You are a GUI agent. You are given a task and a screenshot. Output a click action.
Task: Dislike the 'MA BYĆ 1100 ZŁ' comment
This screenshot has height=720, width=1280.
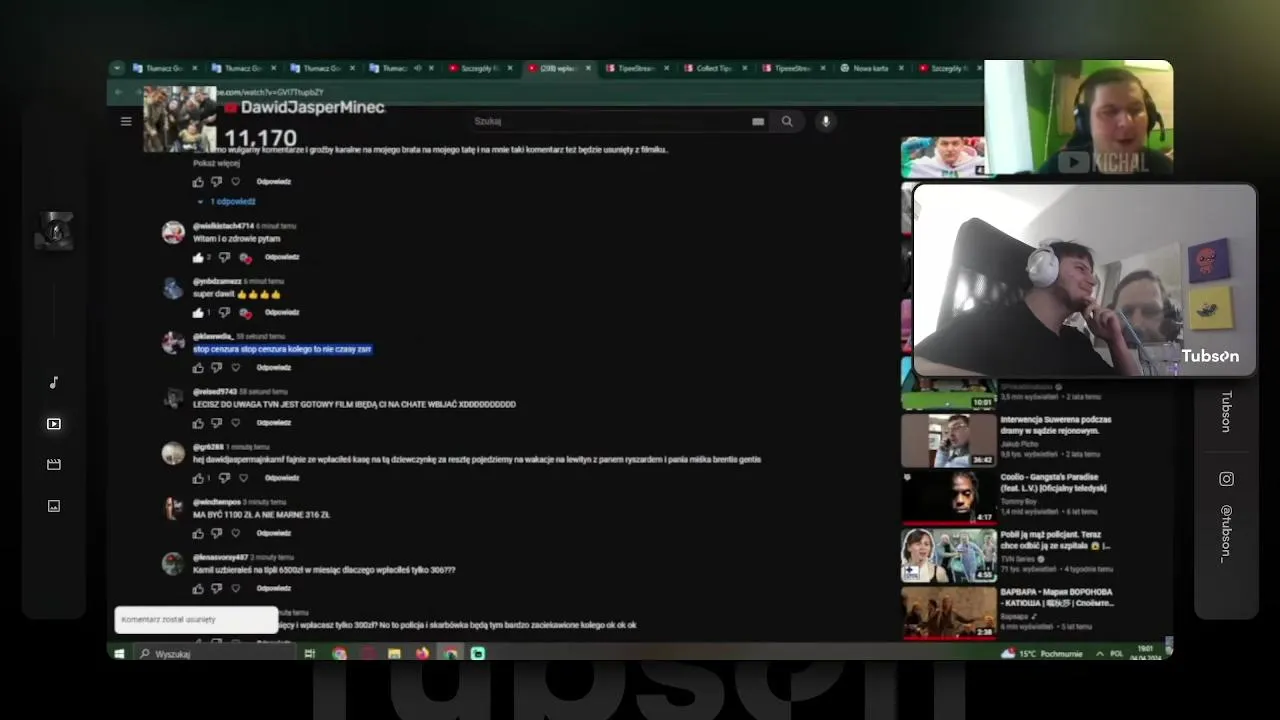[x=216, y=533]
